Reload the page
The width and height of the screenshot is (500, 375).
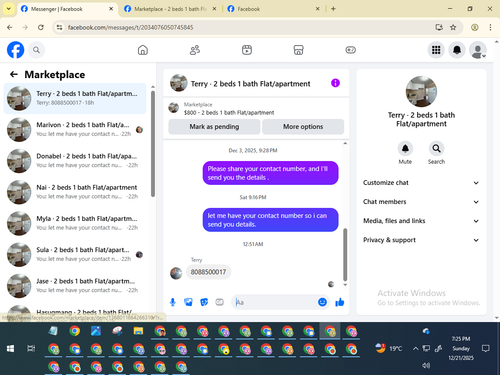(x=41, y=27)
